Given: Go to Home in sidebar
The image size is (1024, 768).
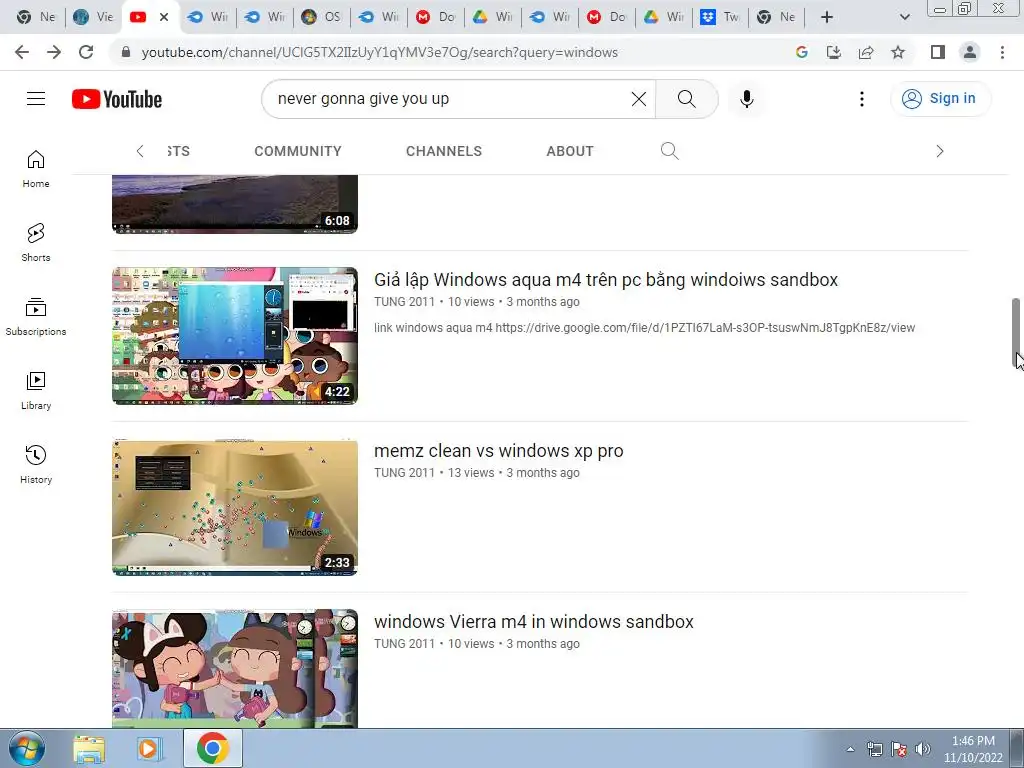Looking at the screenshot, I should [x=36, y=168].
